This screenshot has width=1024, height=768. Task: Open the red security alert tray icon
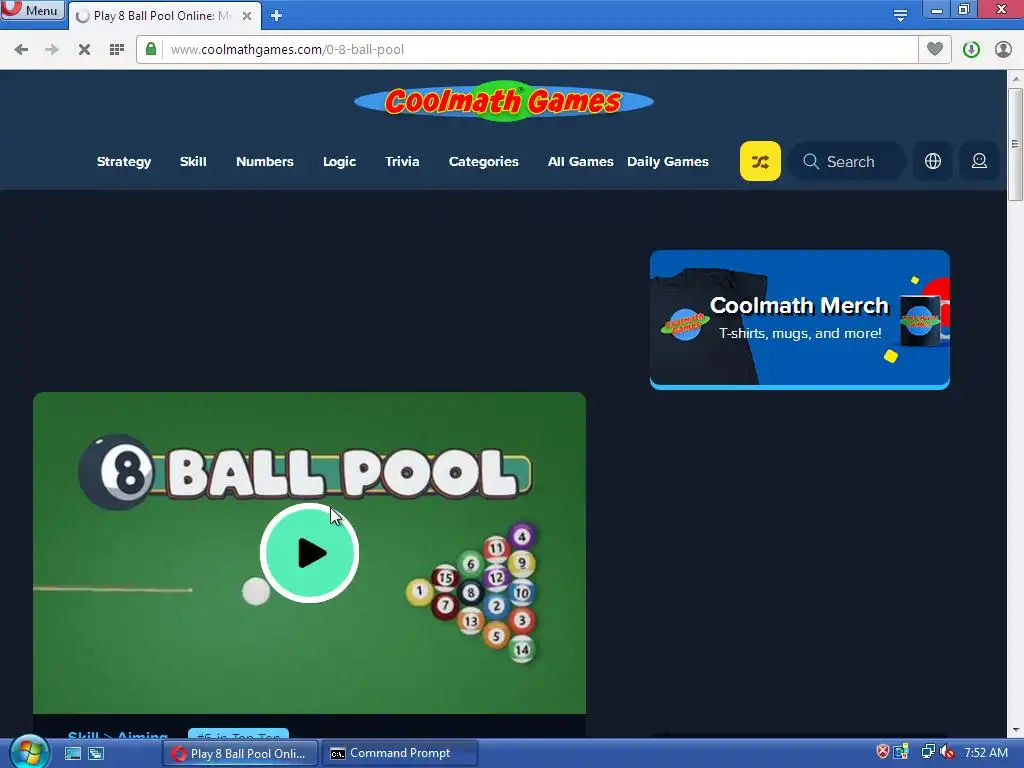click(x=883, y=752)
